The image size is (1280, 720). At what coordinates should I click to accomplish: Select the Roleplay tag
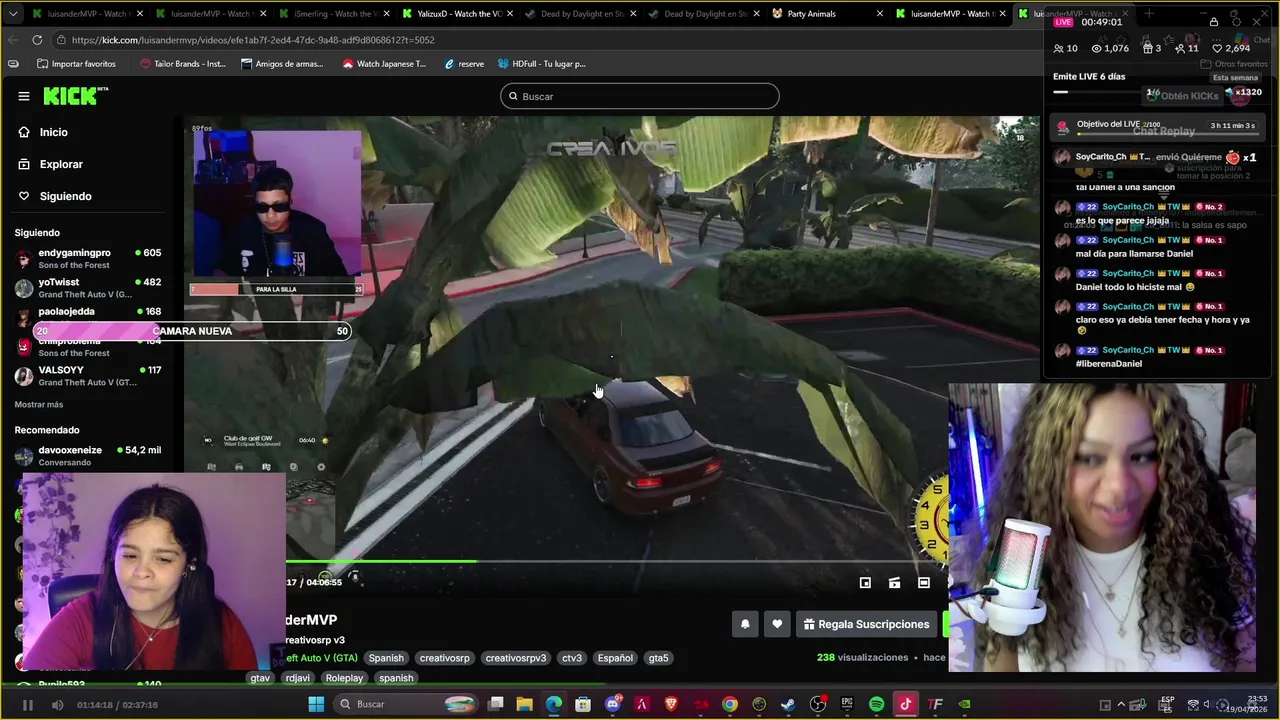(x=344, y=678)
